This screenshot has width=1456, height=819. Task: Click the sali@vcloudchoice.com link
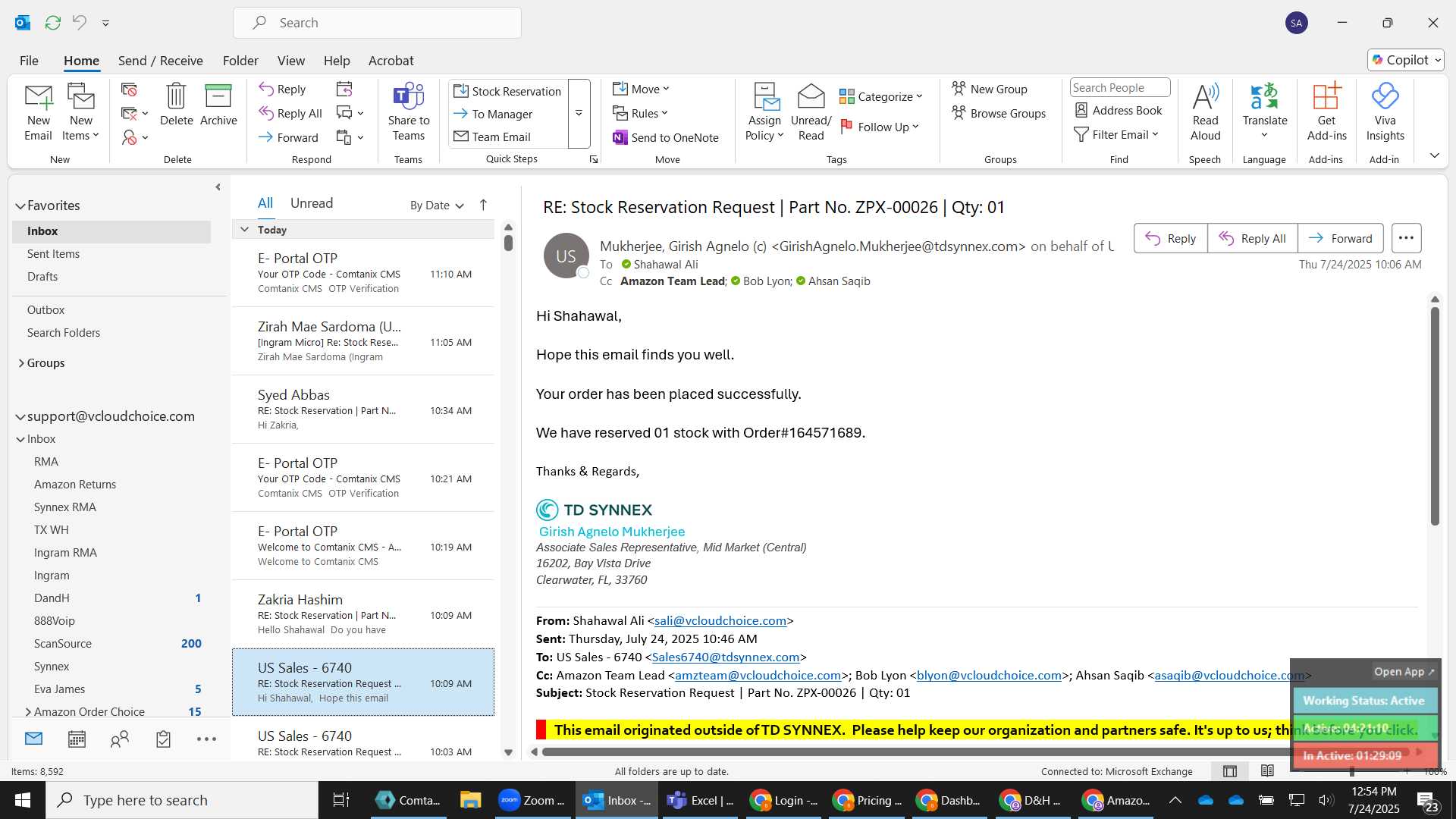720,620
